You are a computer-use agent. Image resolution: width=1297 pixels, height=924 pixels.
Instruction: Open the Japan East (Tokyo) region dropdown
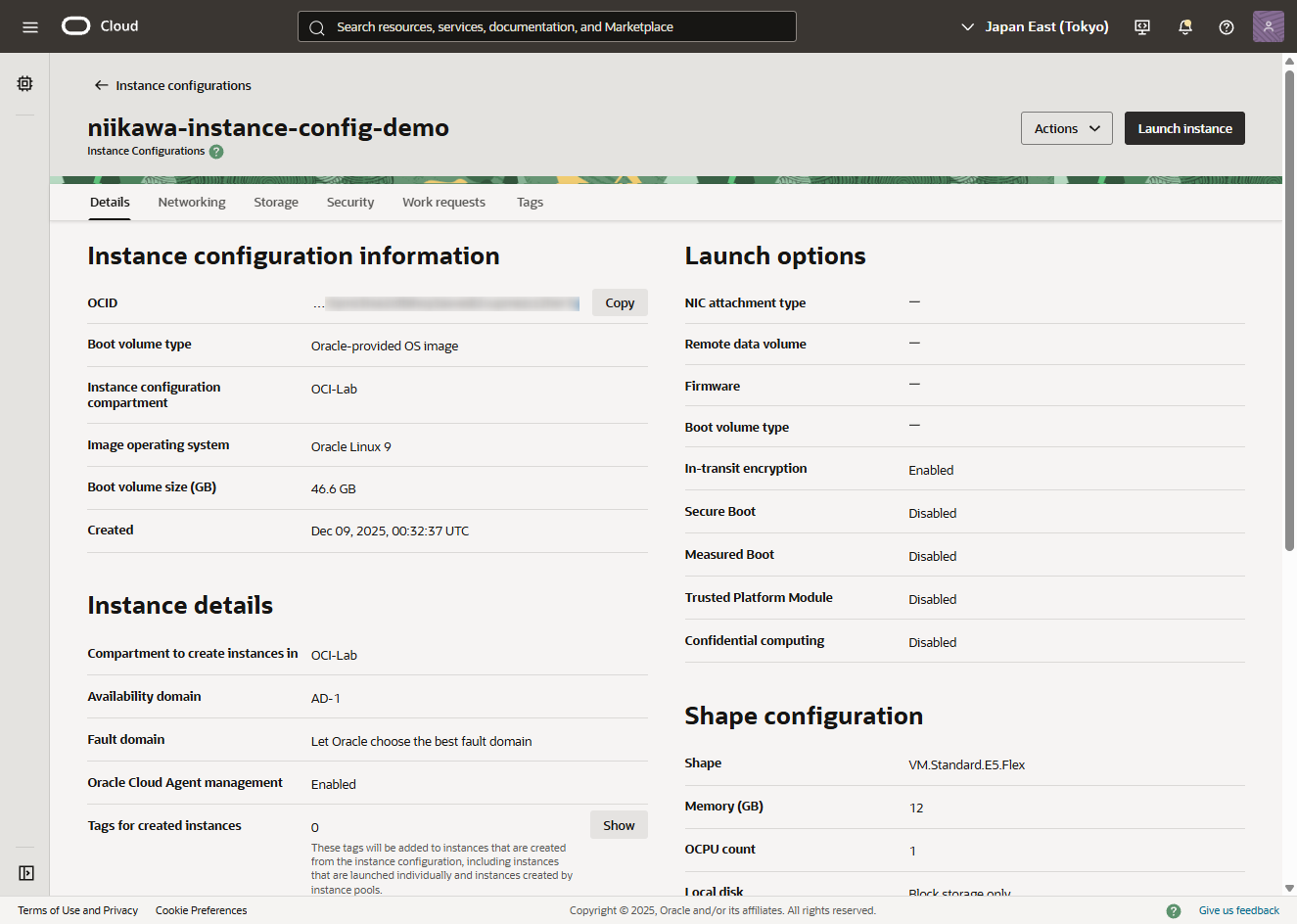[x=1035, y=26]
